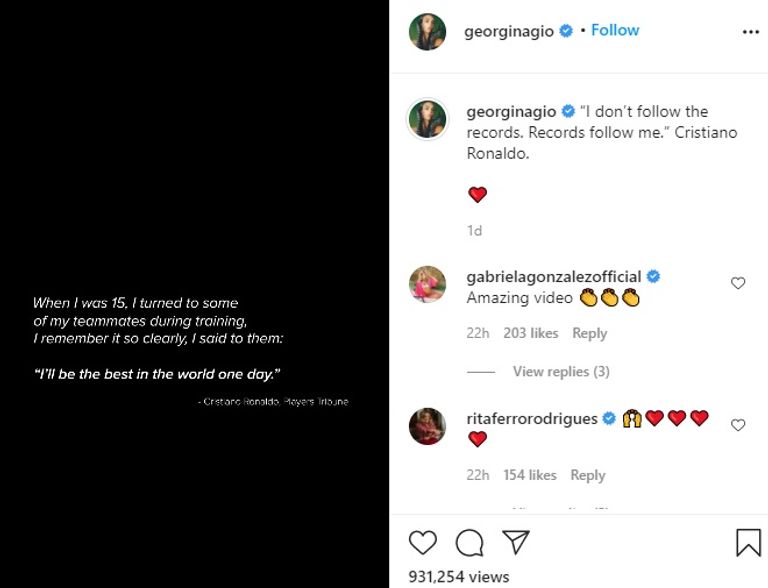768x588 pixels.
Task: Open gabrielagonzalezofficial's avatar
Action: pos(427,284)
